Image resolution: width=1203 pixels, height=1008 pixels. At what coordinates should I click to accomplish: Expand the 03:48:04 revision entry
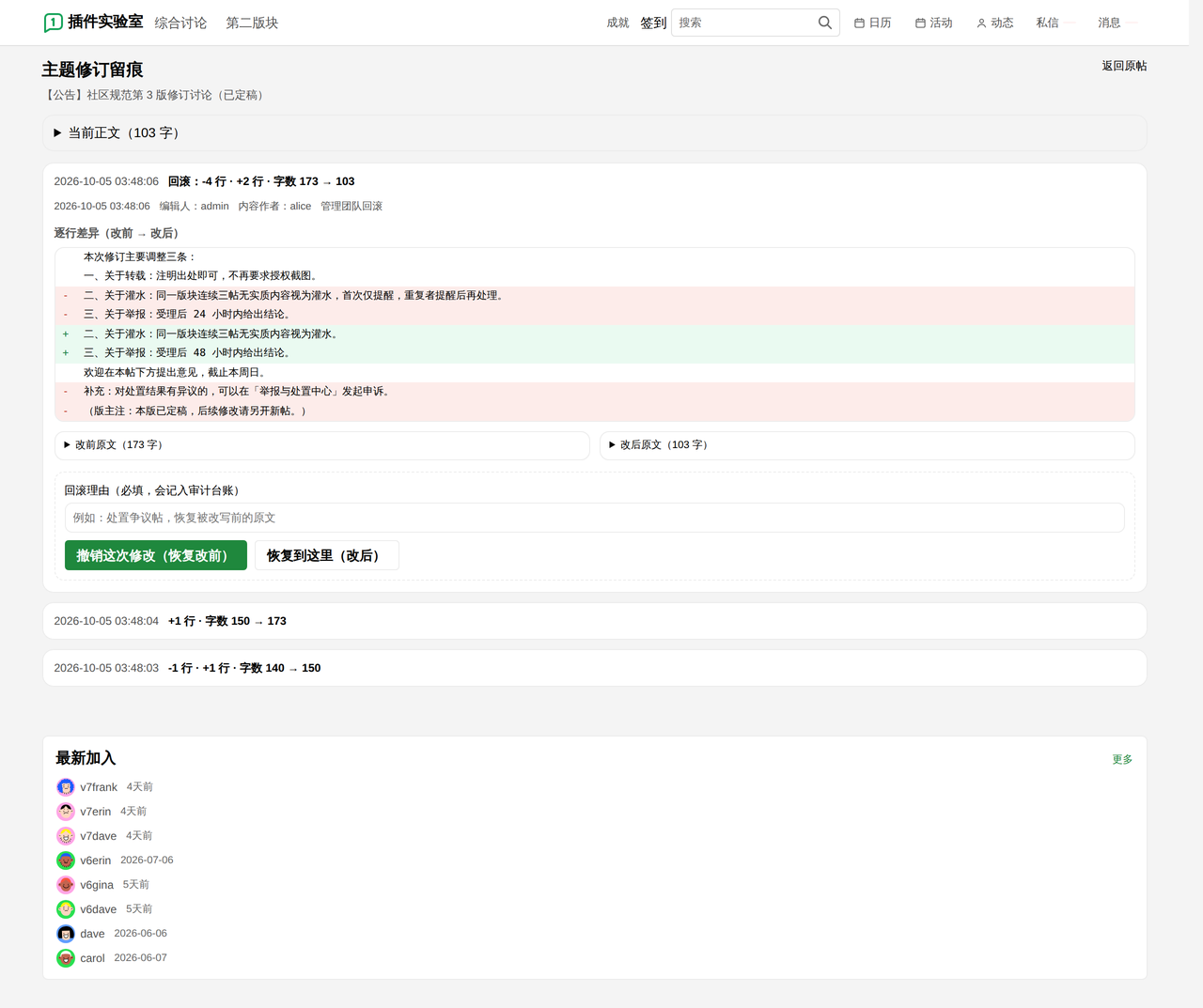594,621
